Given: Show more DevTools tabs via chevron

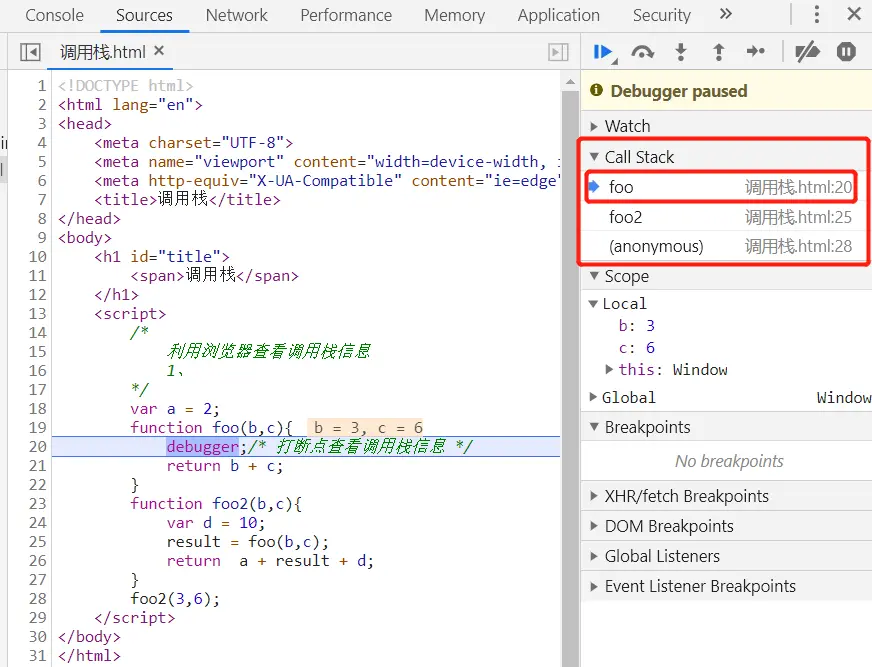Looking at the screenshot, I should coord(726,15).
